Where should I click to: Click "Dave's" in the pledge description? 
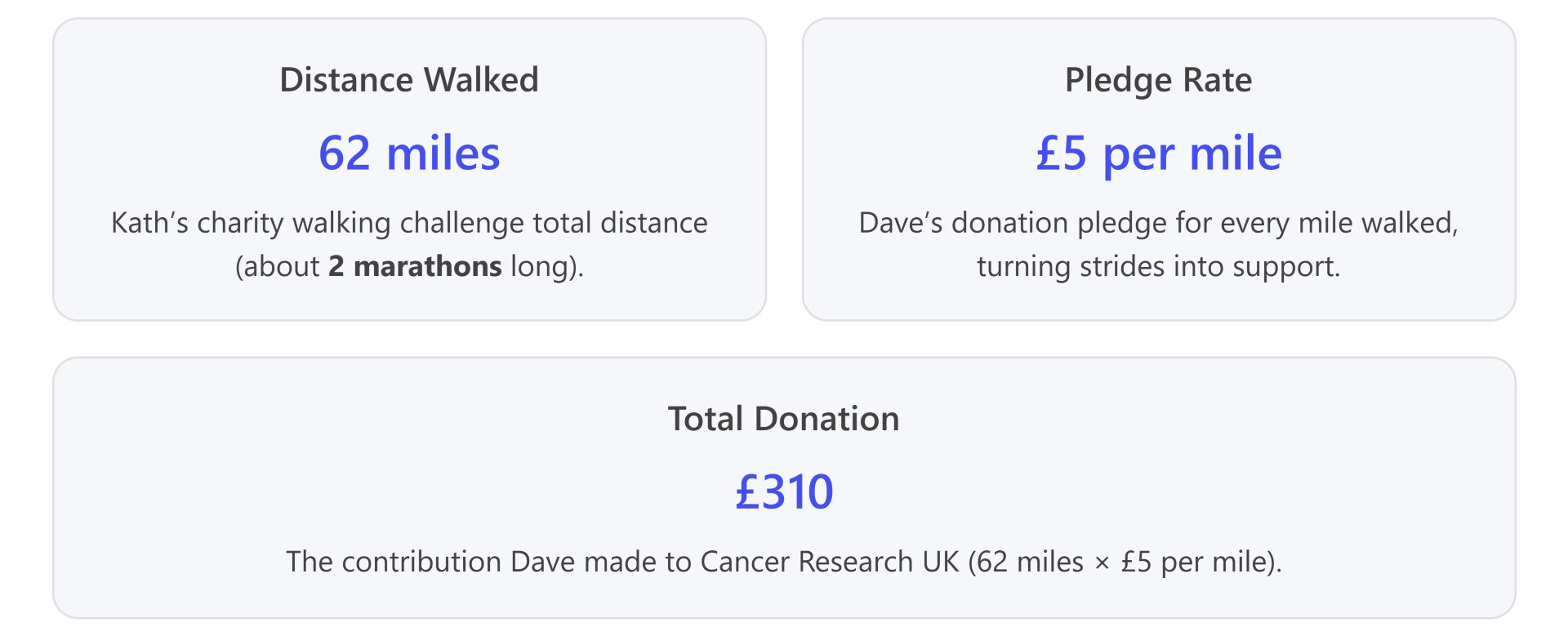(901, 223)
